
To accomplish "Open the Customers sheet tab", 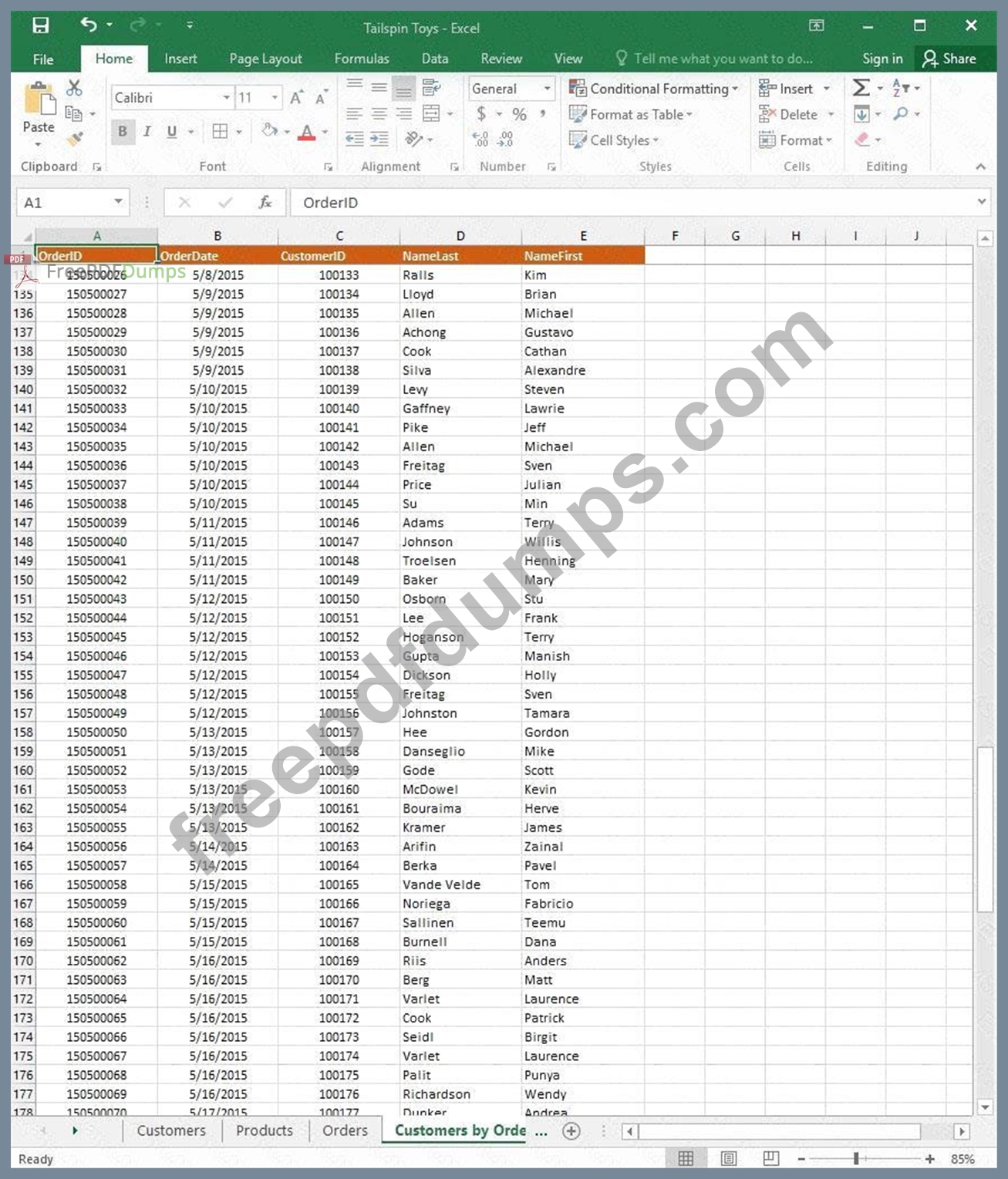I will click(x=171, y=1130).
